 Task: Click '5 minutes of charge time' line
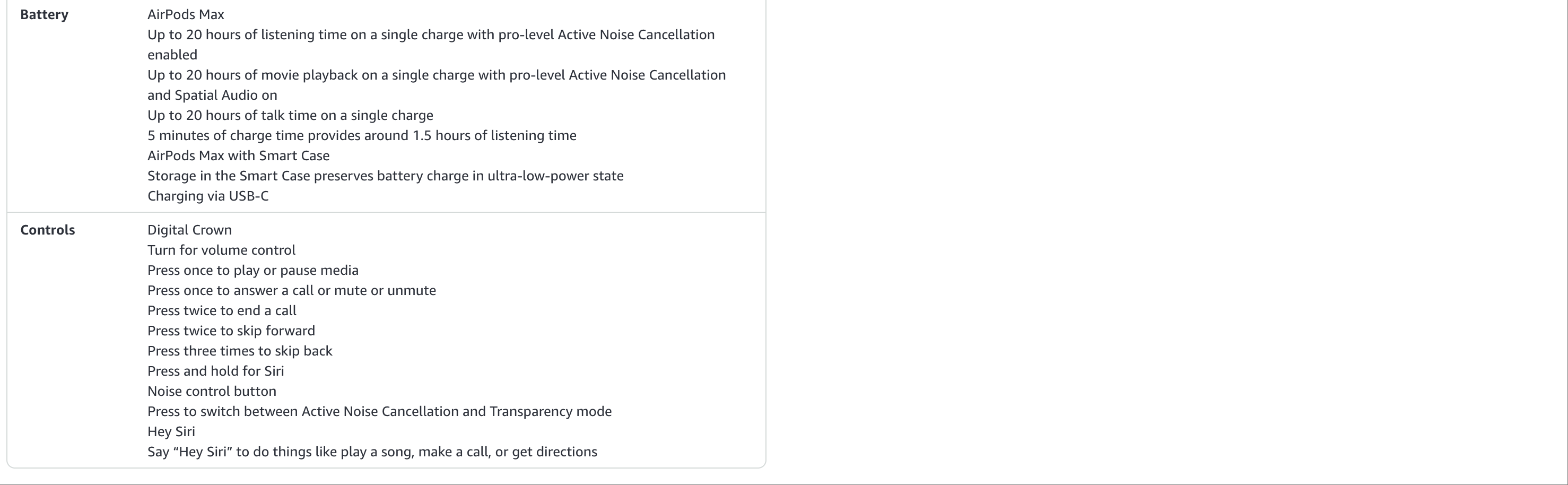coord(362,135)
